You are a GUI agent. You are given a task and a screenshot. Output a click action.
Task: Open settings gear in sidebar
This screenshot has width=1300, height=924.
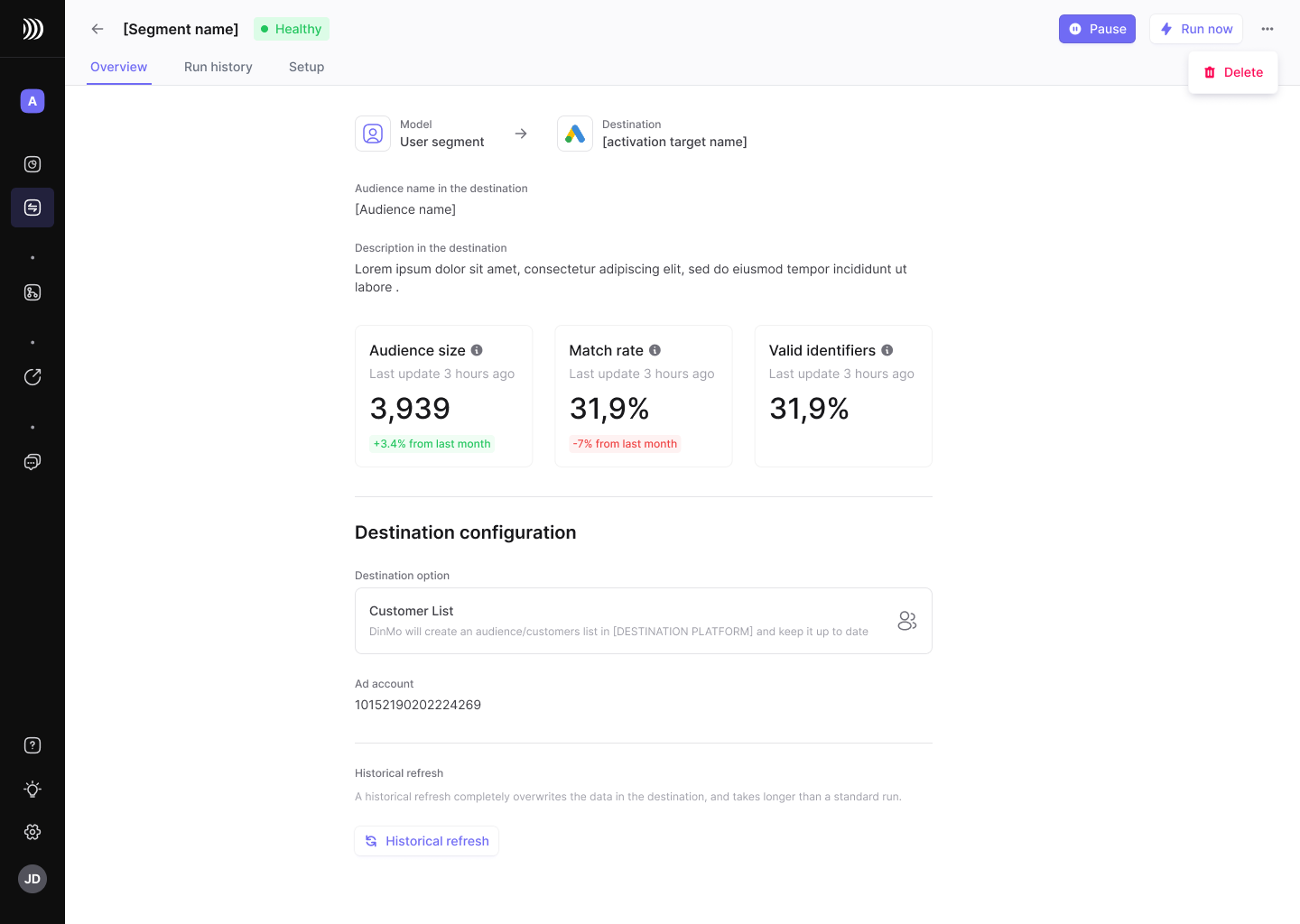(x=32, y=832)
